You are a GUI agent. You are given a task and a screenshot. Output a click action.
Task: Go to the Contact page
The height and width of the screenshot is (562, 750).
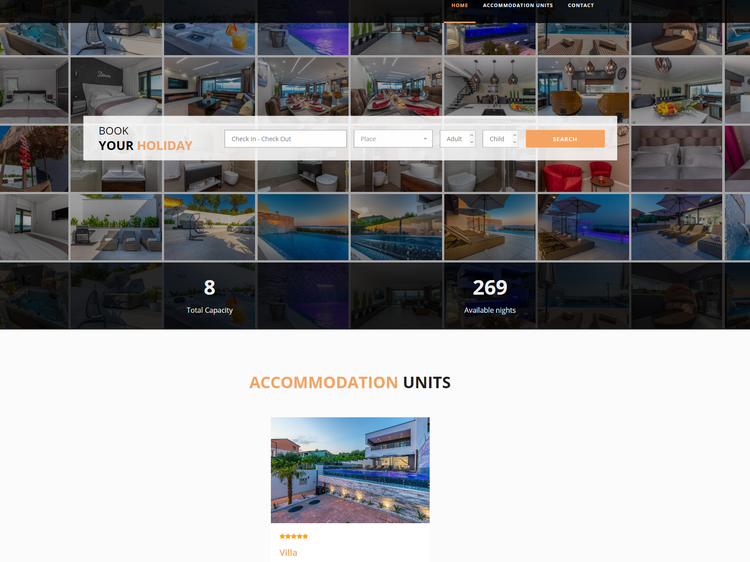pos(581,5)
